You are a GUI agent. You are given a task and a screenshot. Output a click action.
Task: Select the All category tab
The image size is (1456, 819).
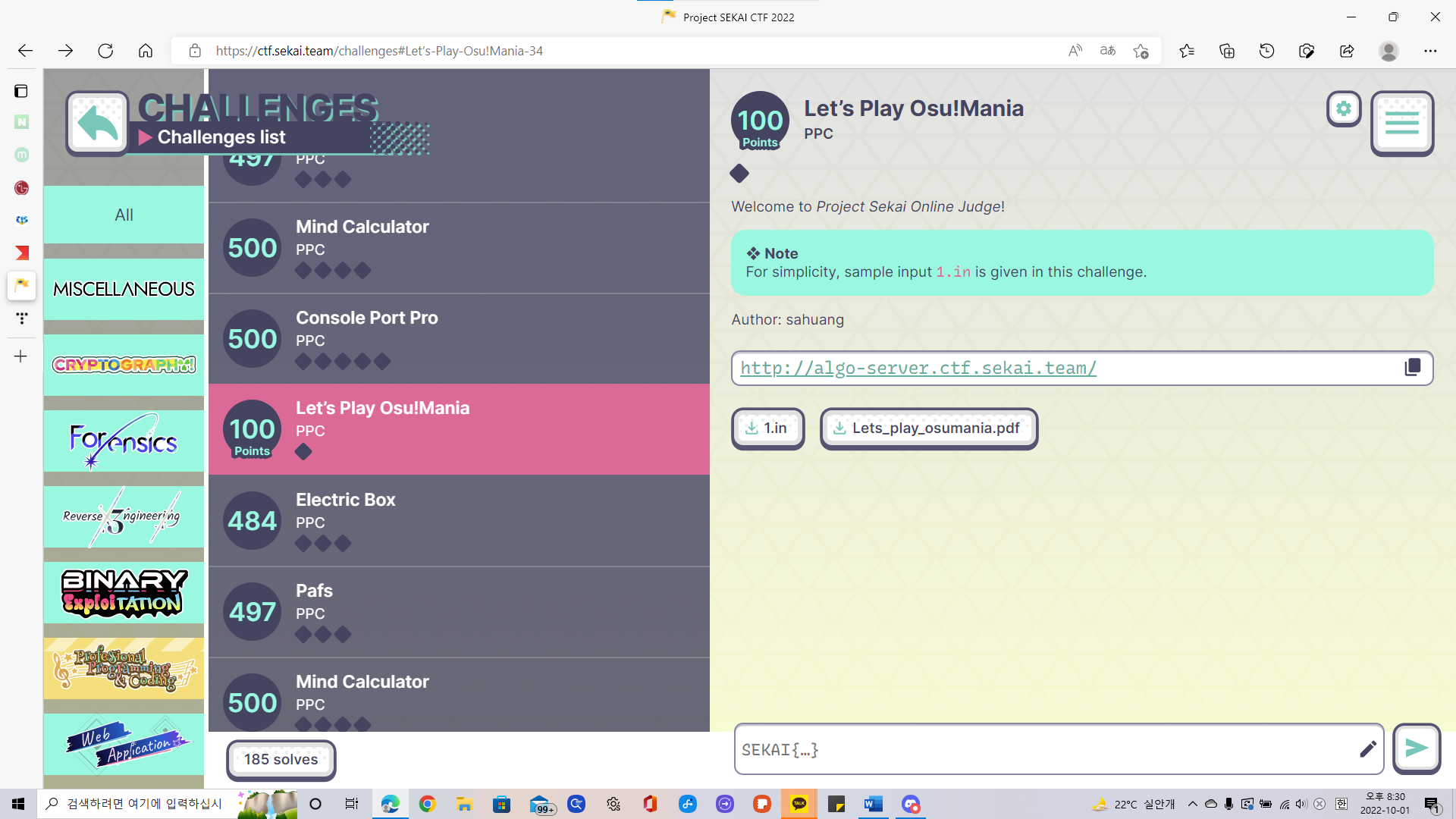(124, 215)
